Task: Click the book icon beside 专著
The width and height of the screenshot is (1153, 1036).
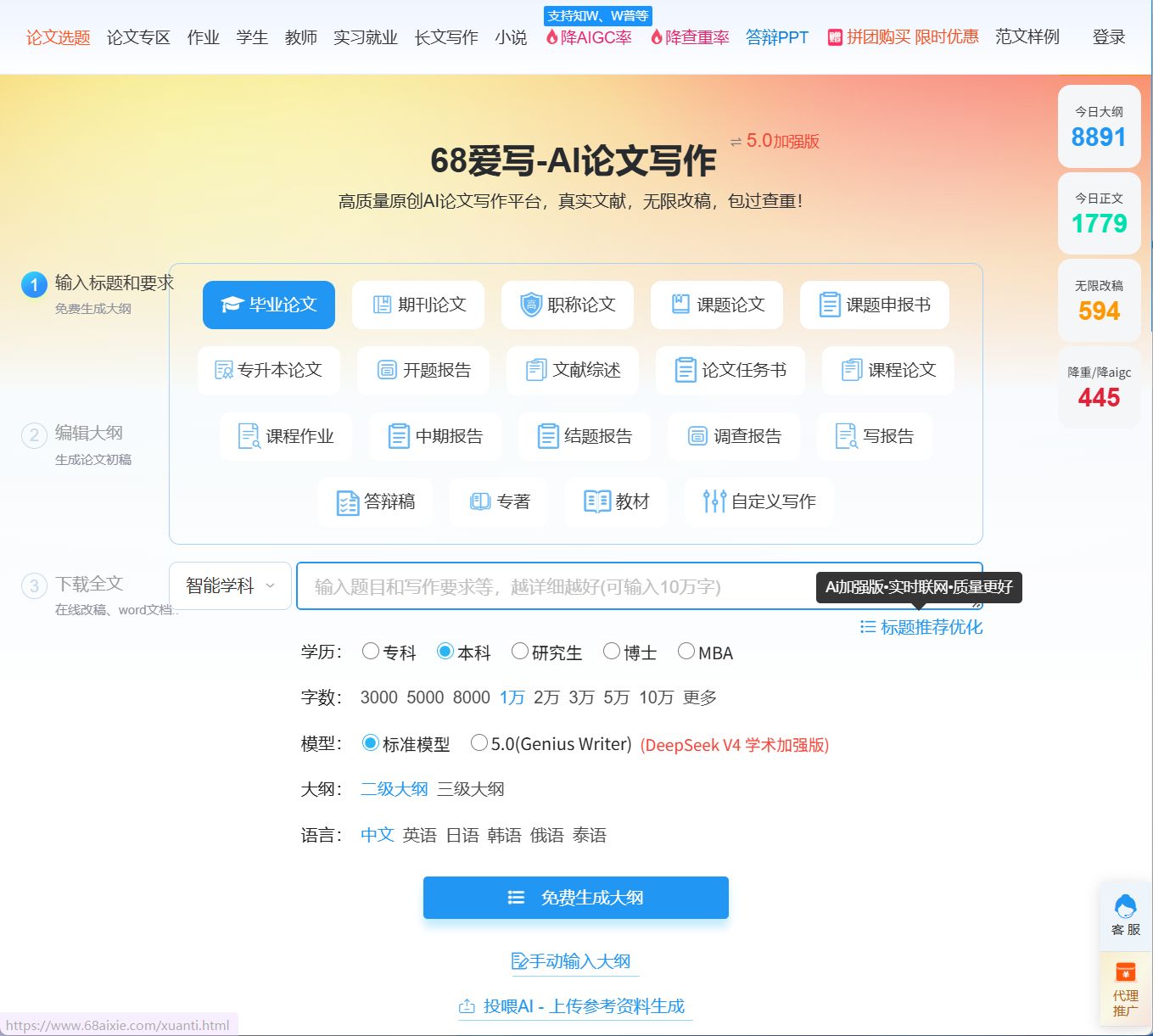Action: 480,501
